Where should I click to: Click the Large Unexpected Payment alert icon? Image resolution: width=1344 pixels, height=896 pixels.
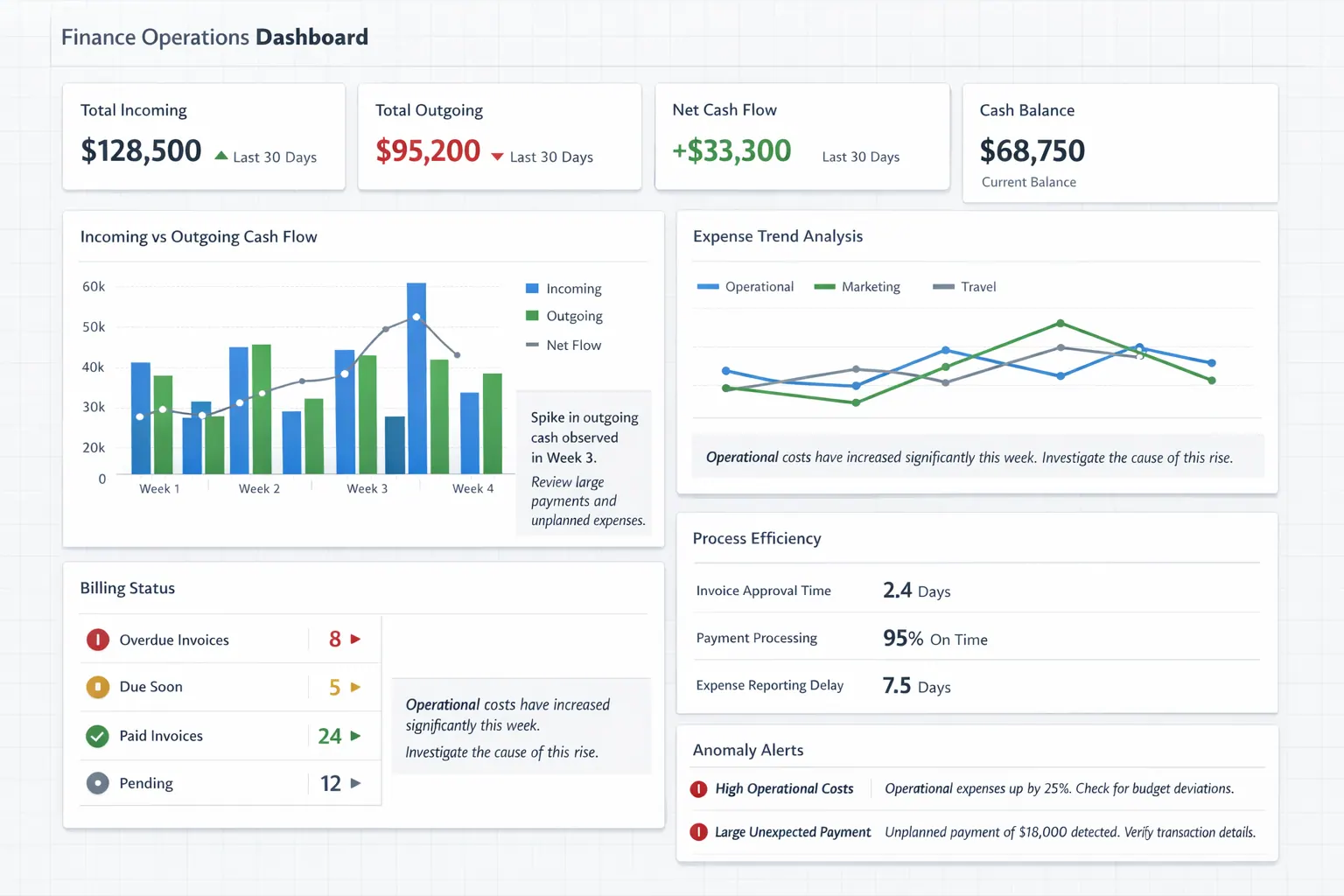click(x=698, y=832)
